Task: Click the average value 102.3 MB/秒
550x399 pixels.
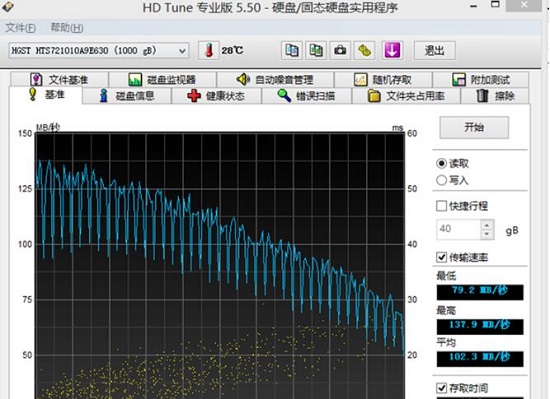Action: coord(480,359)
